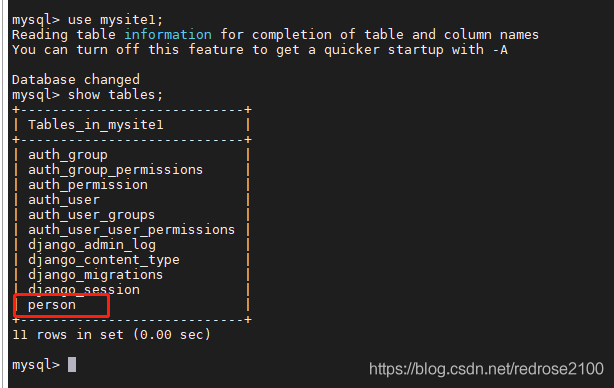Select auth_group_permissions table name

click(116, 170)
